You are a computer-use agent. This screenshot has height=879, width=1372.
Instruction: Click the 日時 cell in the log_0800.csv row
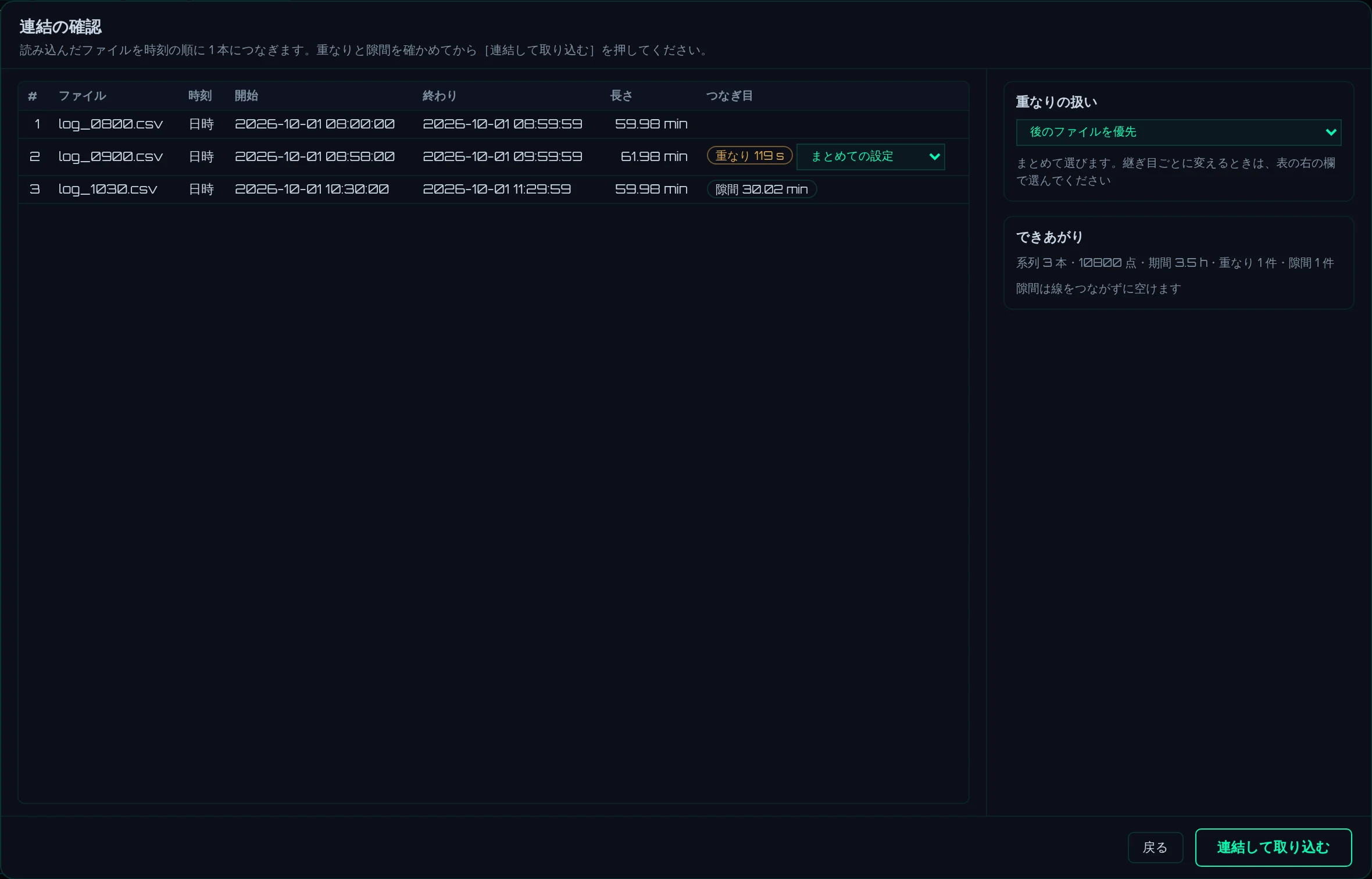[x=201, y=124]
